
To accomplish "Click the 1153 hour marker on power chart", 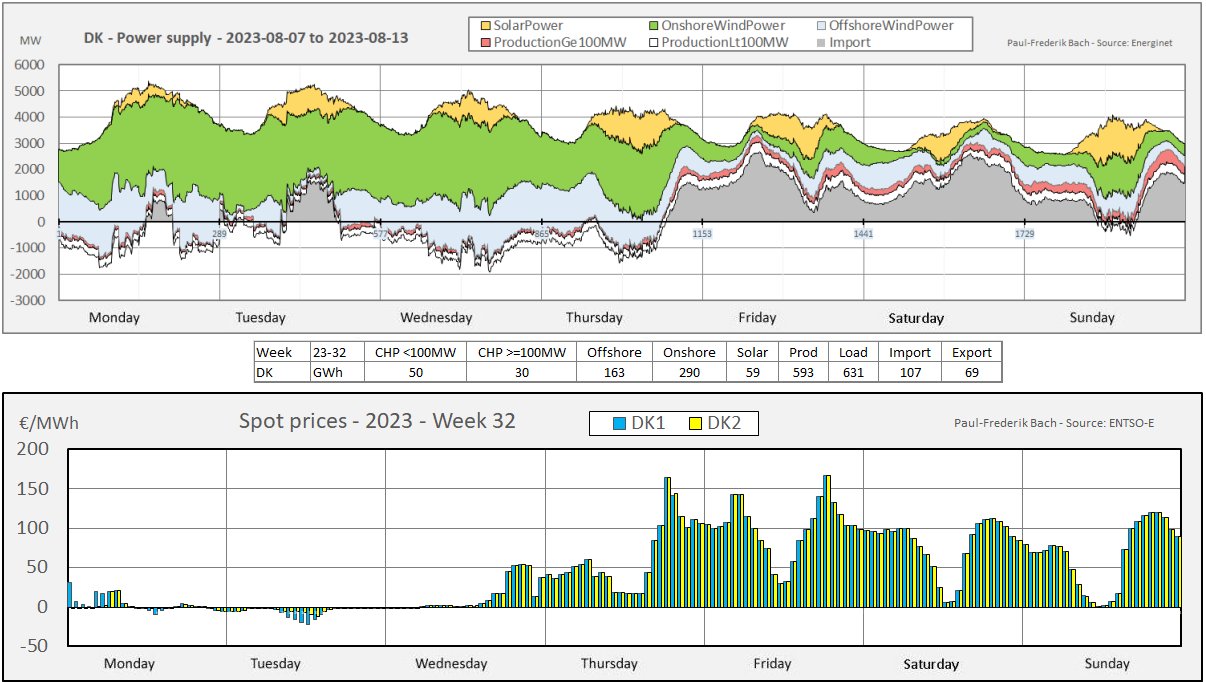I will [702, 233].
